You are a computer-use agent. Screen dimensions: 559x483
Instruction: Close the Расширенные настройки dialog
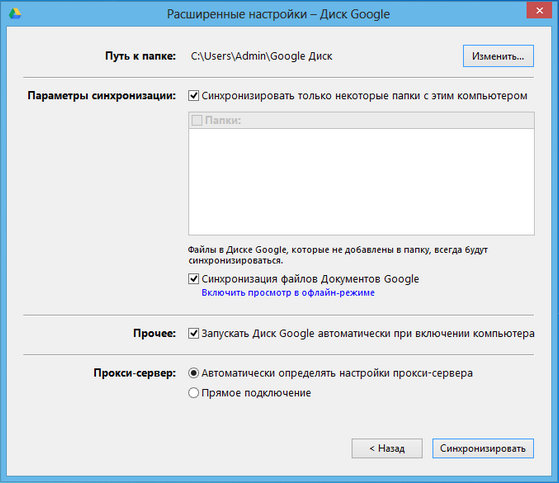(539, 10)
